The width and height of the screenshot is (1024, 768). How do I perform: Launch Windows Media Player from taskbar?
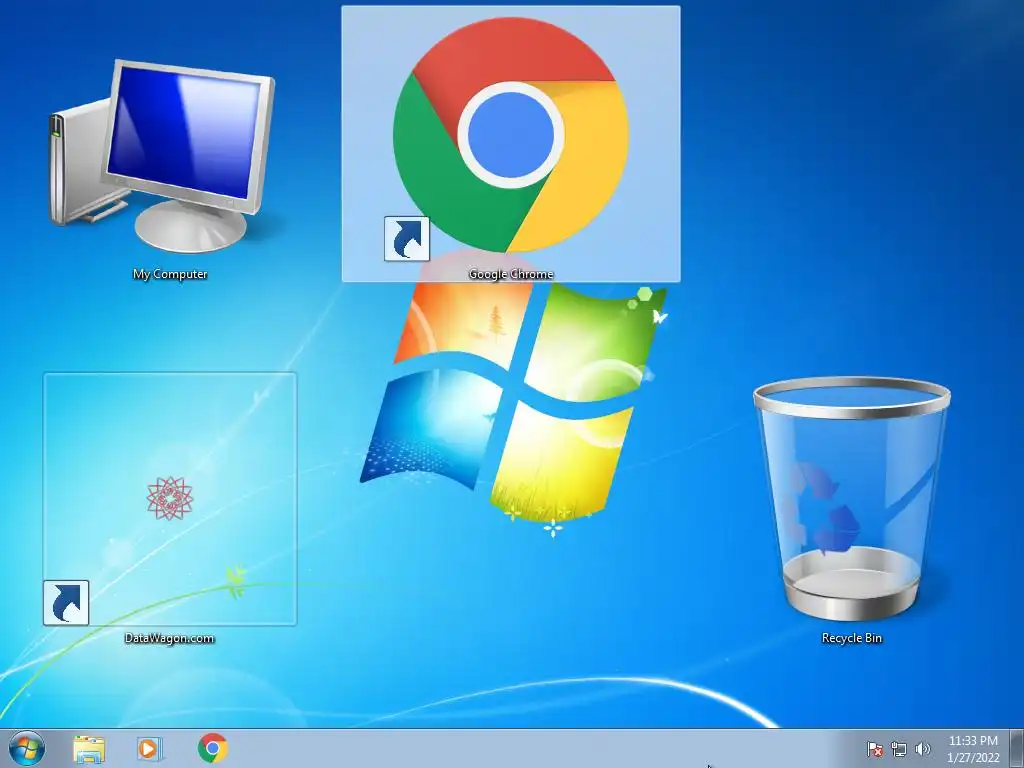click(x=150, y=748)
